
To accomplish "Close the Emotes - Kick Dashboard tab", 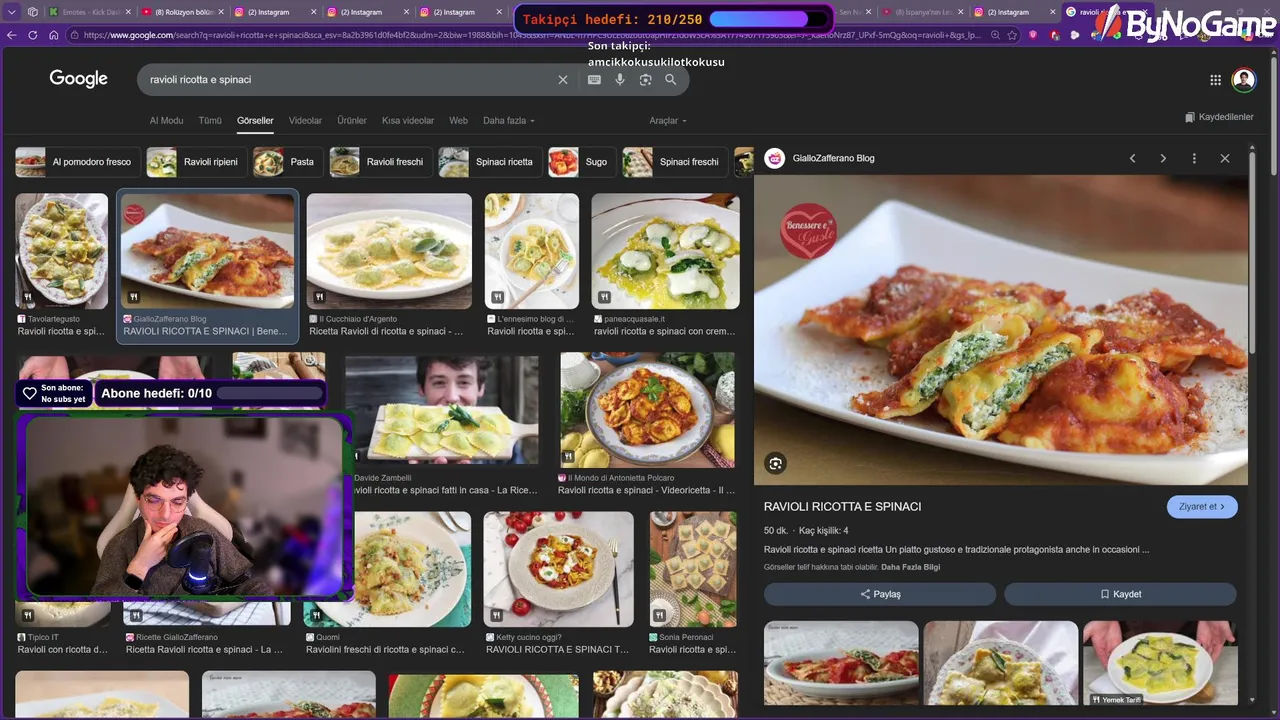I will [x=126, y=12].
